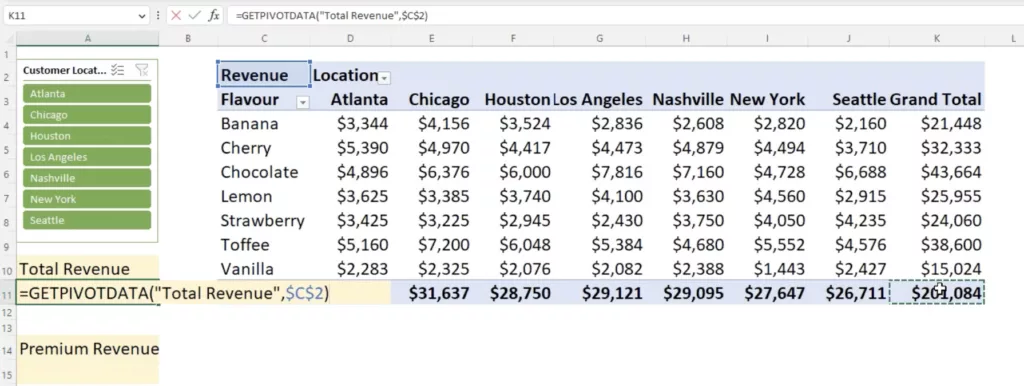Select the Vanilla row label

tap(247, 269)
